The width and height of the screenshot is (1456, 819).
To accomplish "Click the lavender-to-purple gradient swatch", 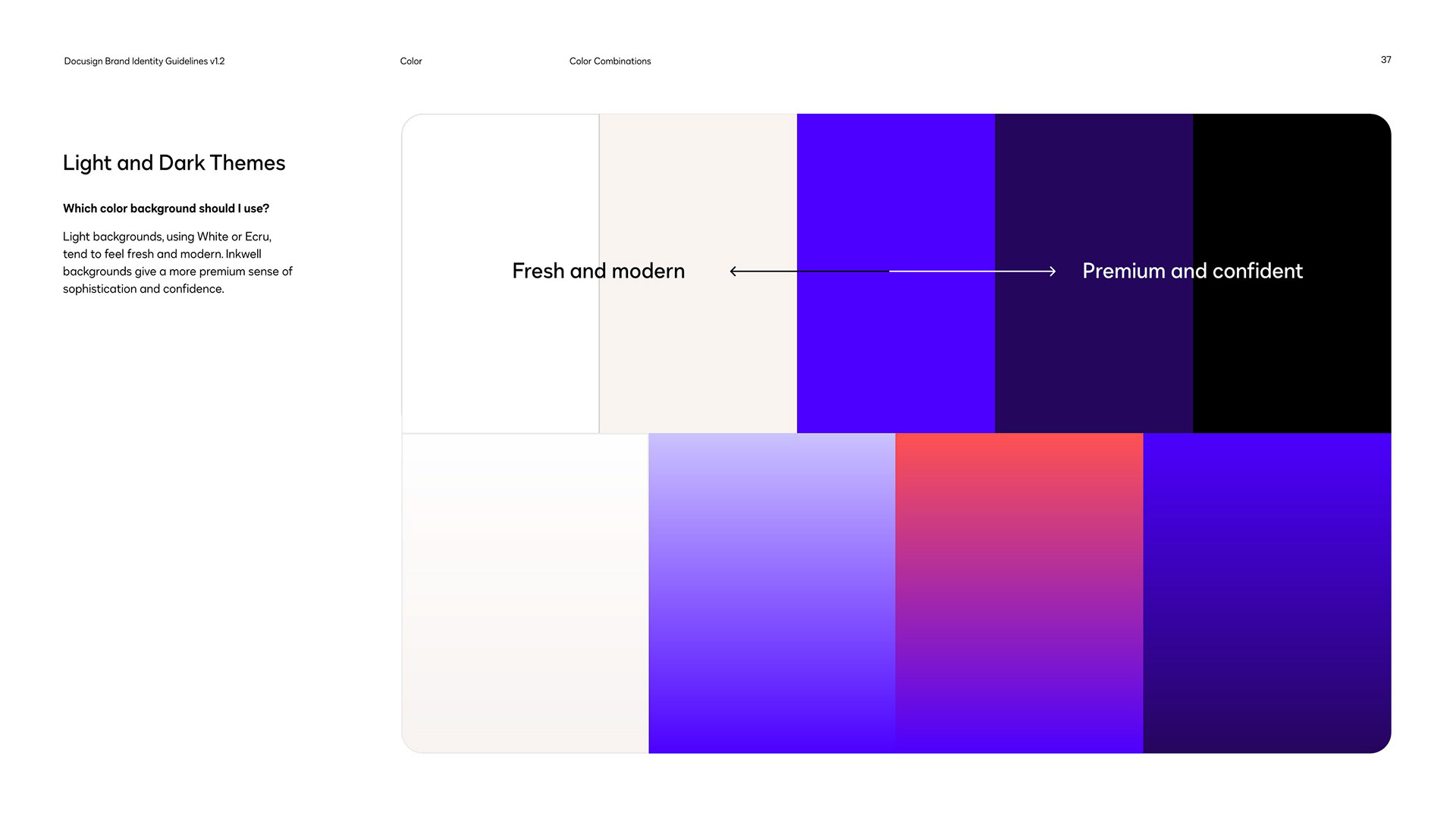I will pos(772,593).
